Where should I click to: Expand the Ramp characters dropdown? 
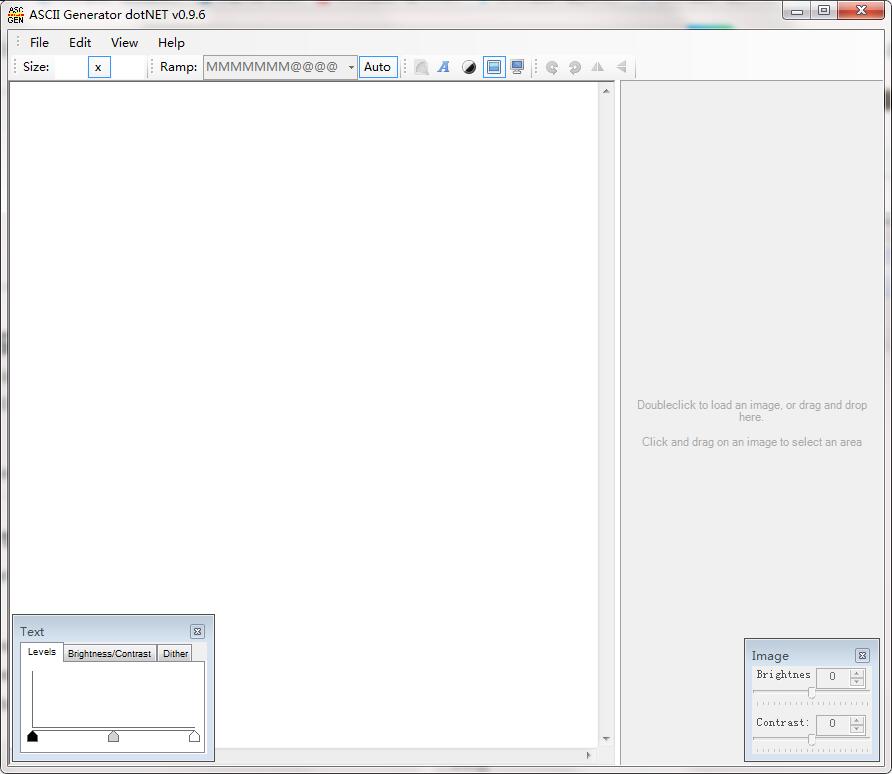tap(351, 67)
